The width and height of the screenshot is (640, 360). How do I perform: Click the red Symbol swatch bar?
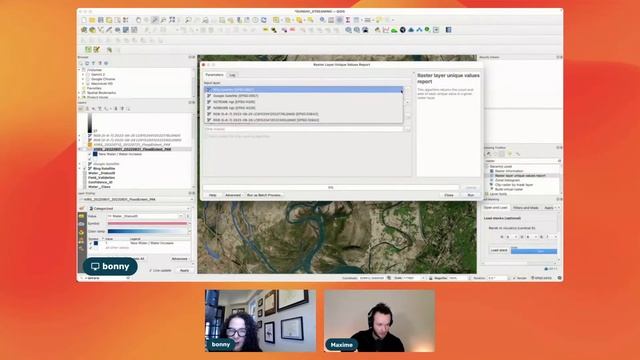click(x=147, y=224)
